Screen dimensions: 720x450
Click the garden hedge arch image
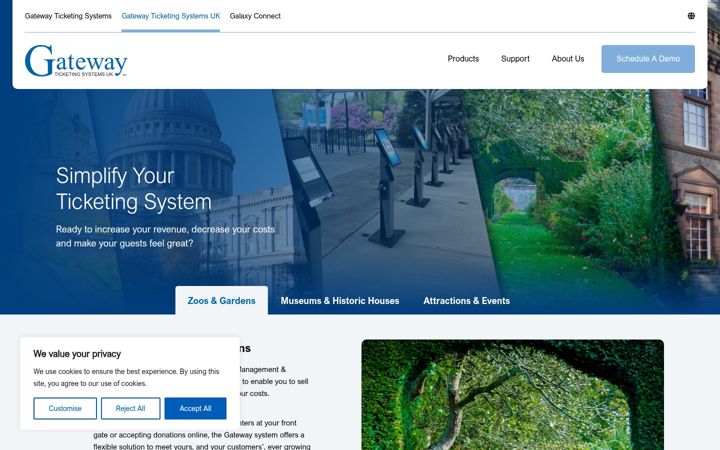[512, 395]
